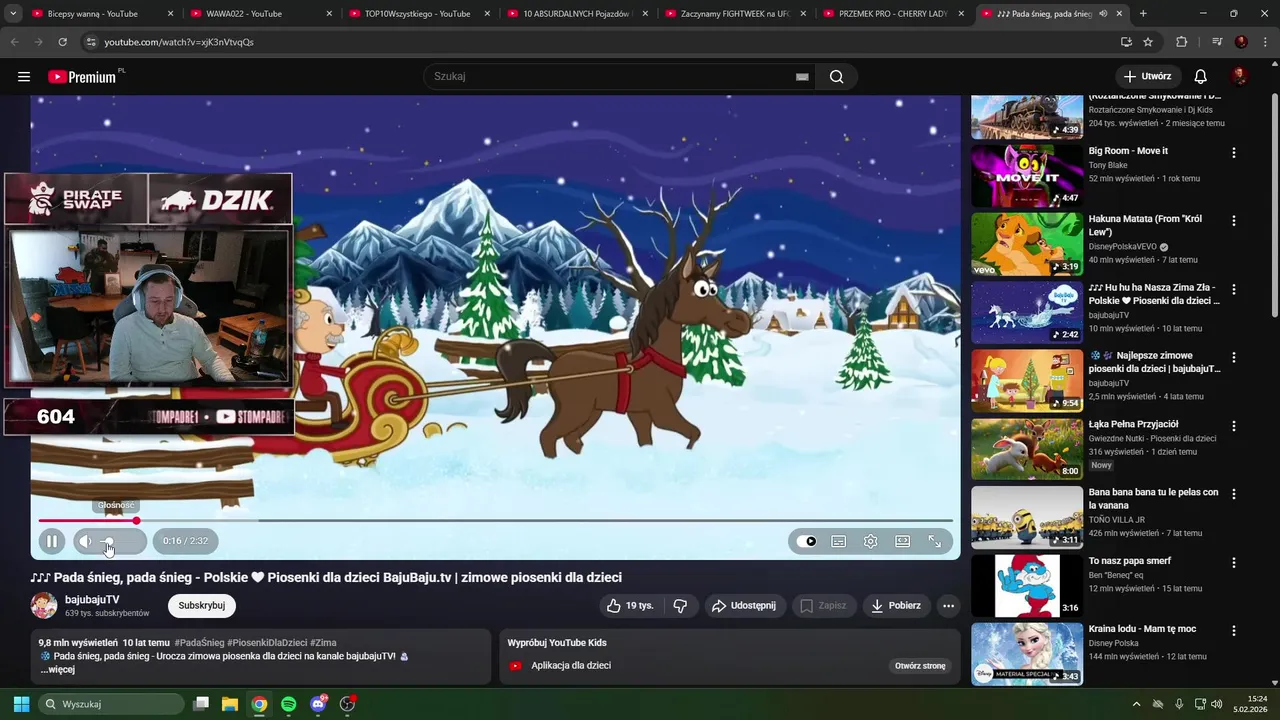This screenshot has width=1280, height=720.
Task: Click the Otwórz stronę button
Action: point(920,666)
